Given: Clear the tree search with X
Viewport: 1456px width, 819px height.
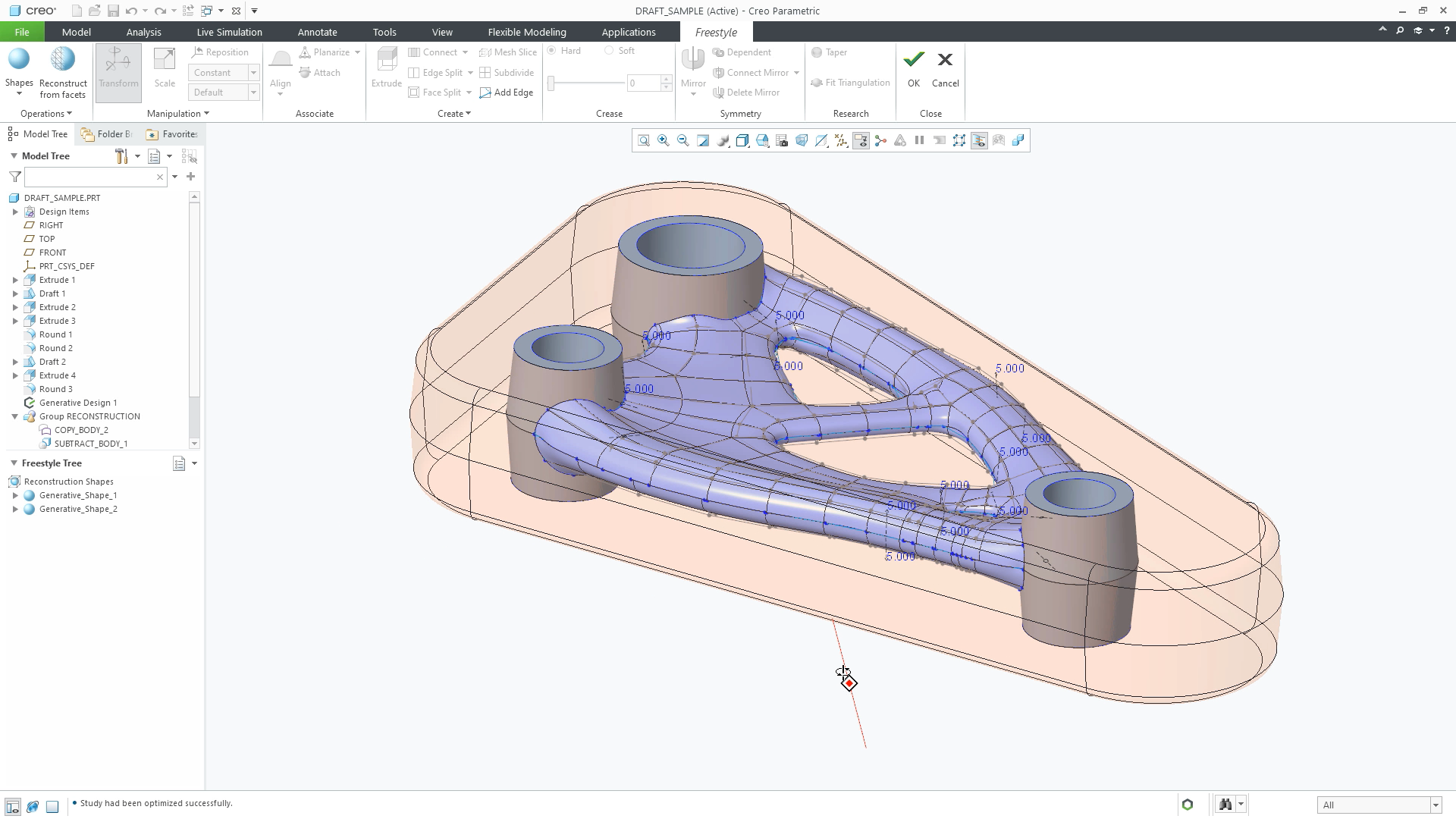Looking at the screenshot, I should (x=160, y=177).
